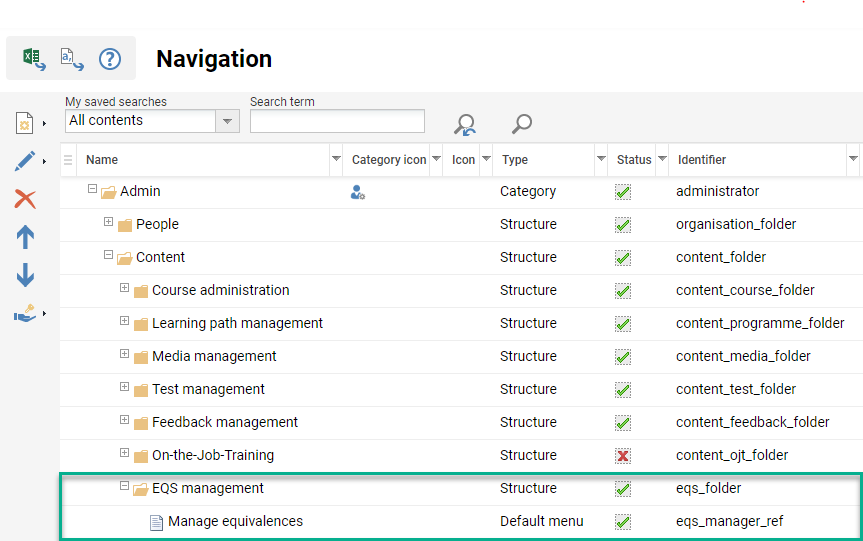The width and height of the screenshot is (863, 541).
Task: Click the Search term input field
Action: point(337,121)
